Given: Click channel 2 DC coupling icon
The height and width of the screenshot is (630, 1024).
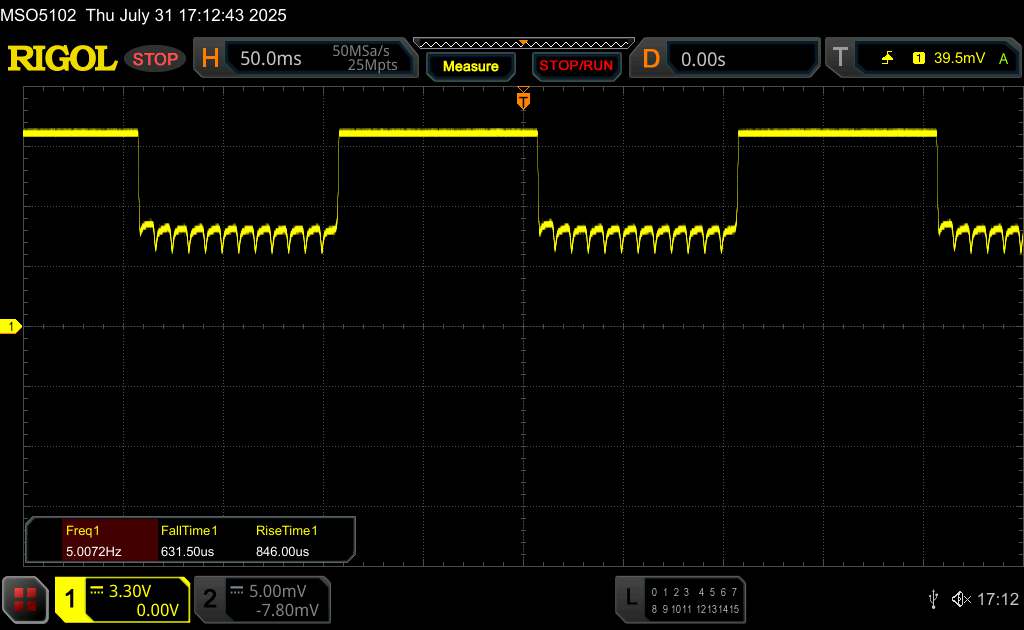Looking at the screenshot, I should (237, 590).
